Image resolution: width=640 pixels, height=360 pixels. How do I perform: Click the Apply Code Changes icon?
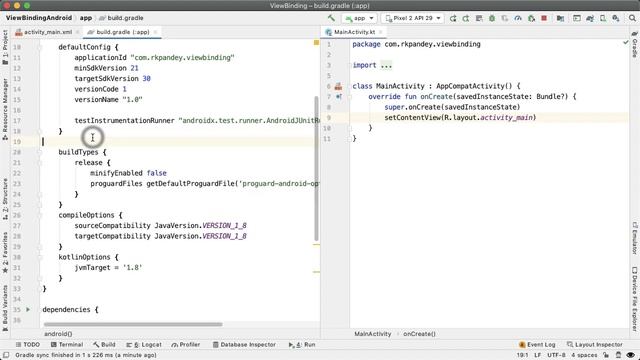(479, 18)
